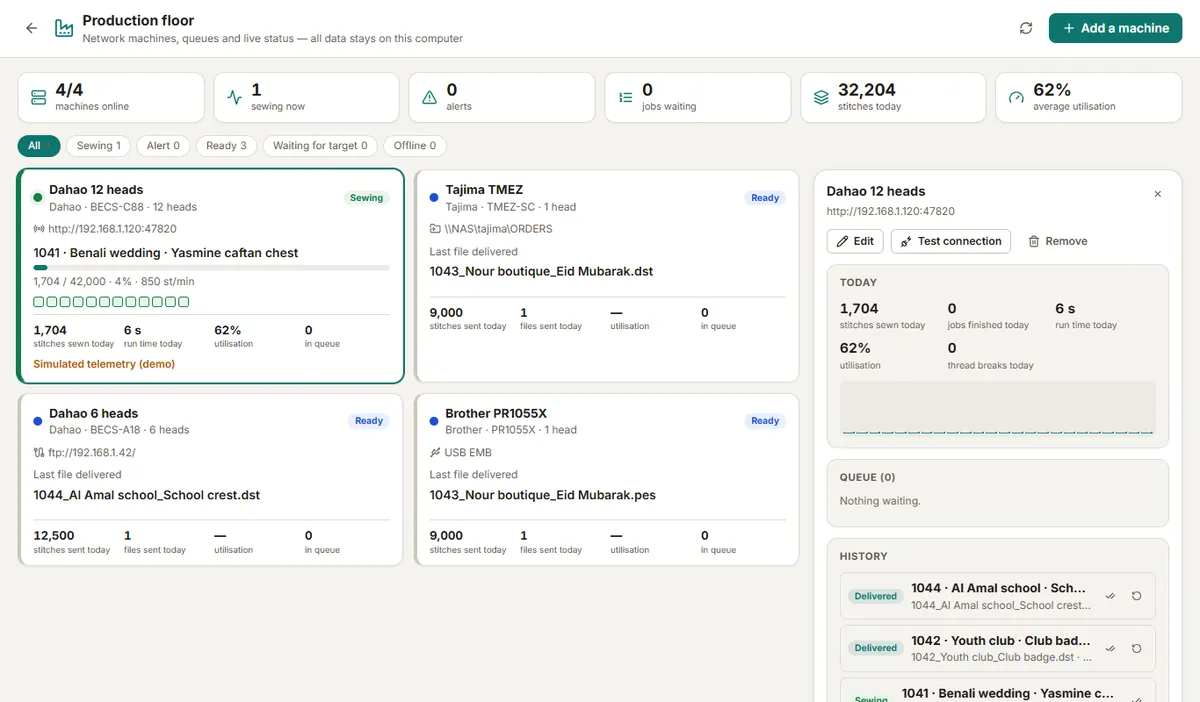Click the factory icon beside Production floor title

64,28
